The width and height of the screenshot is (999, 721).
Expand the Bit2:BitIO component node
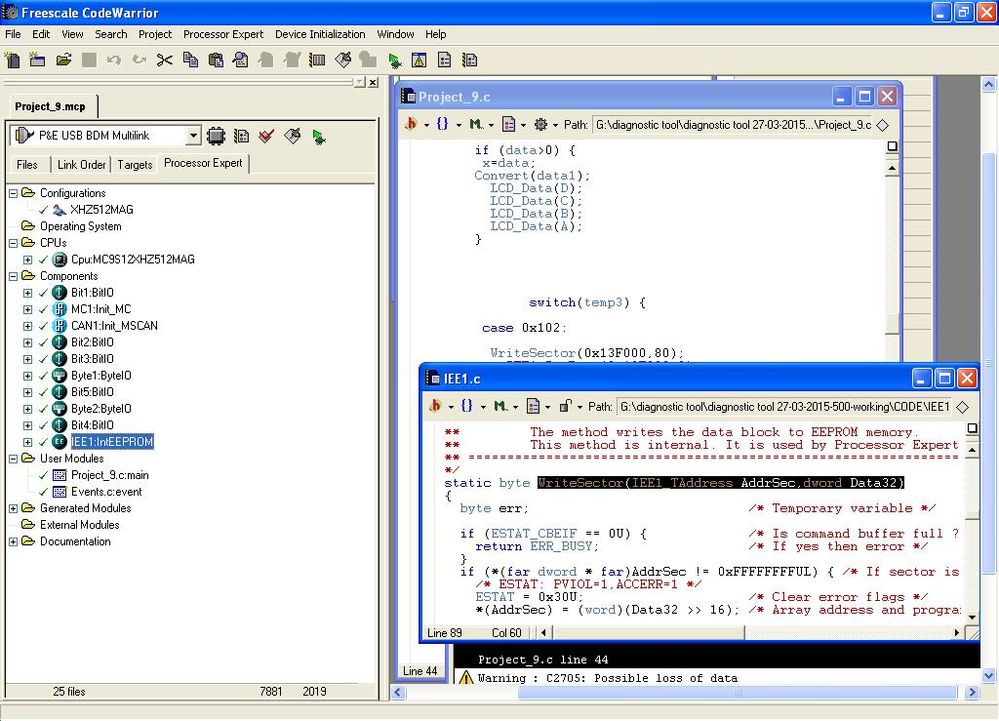click(x=27, y=342)
